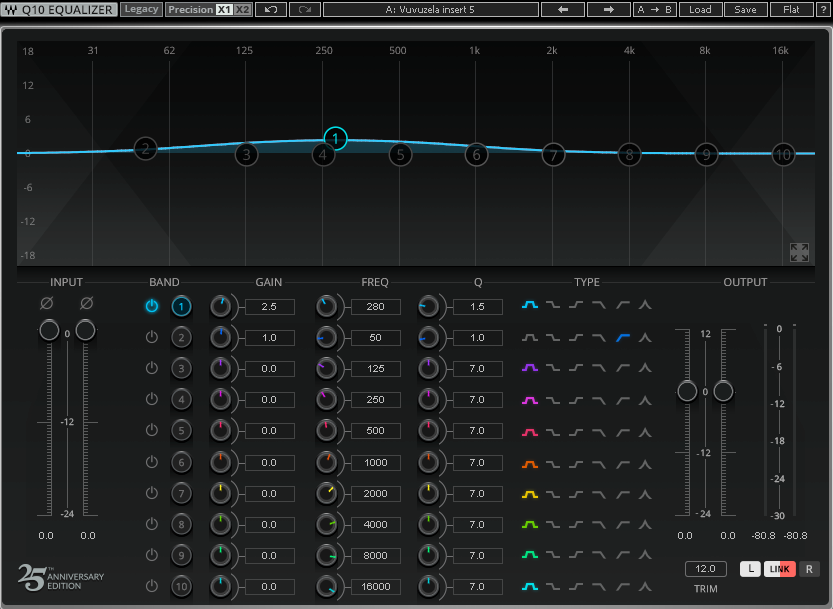Select band number 6 button
The width and height of the screenshot is (833, 609).
click(181, 462)
